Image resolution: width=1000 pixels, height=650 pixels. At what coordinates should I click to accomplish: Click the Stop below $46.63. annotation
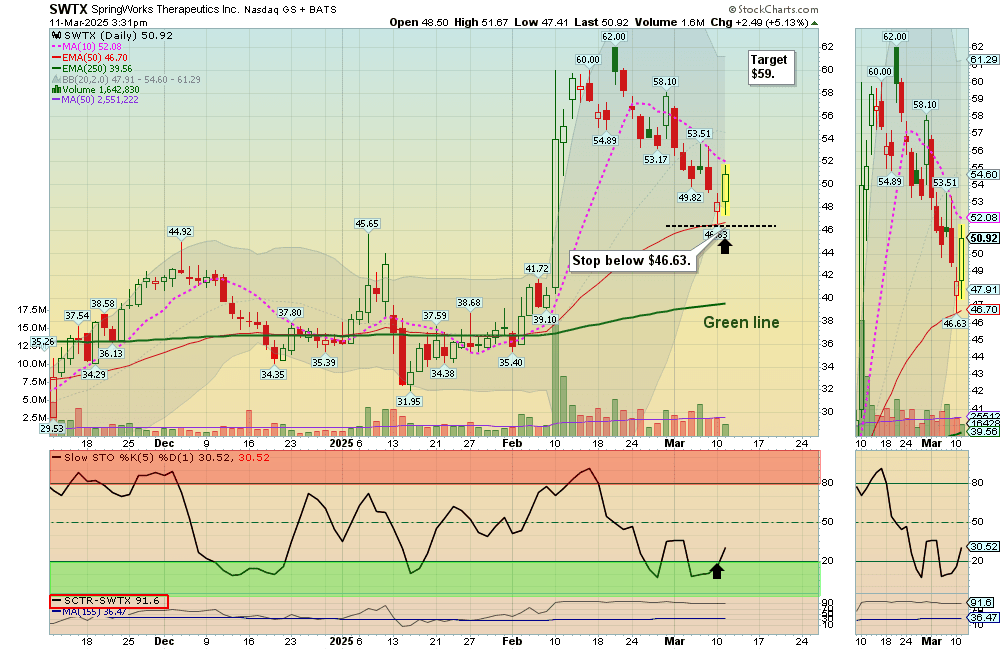point(631,260)
